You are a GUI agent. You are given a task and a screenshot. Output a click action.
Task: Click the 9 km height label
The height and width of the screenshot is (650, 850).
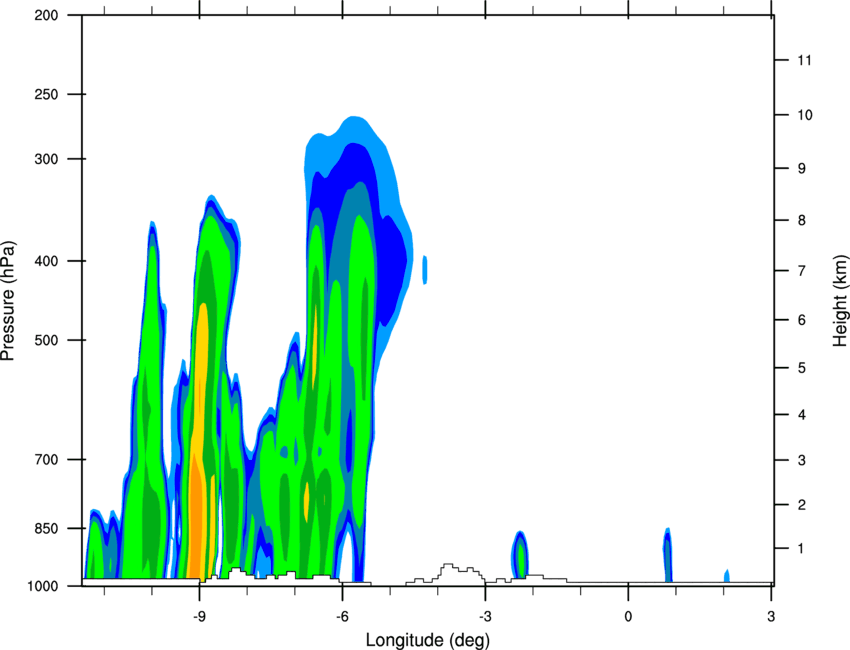pos(801,169)
